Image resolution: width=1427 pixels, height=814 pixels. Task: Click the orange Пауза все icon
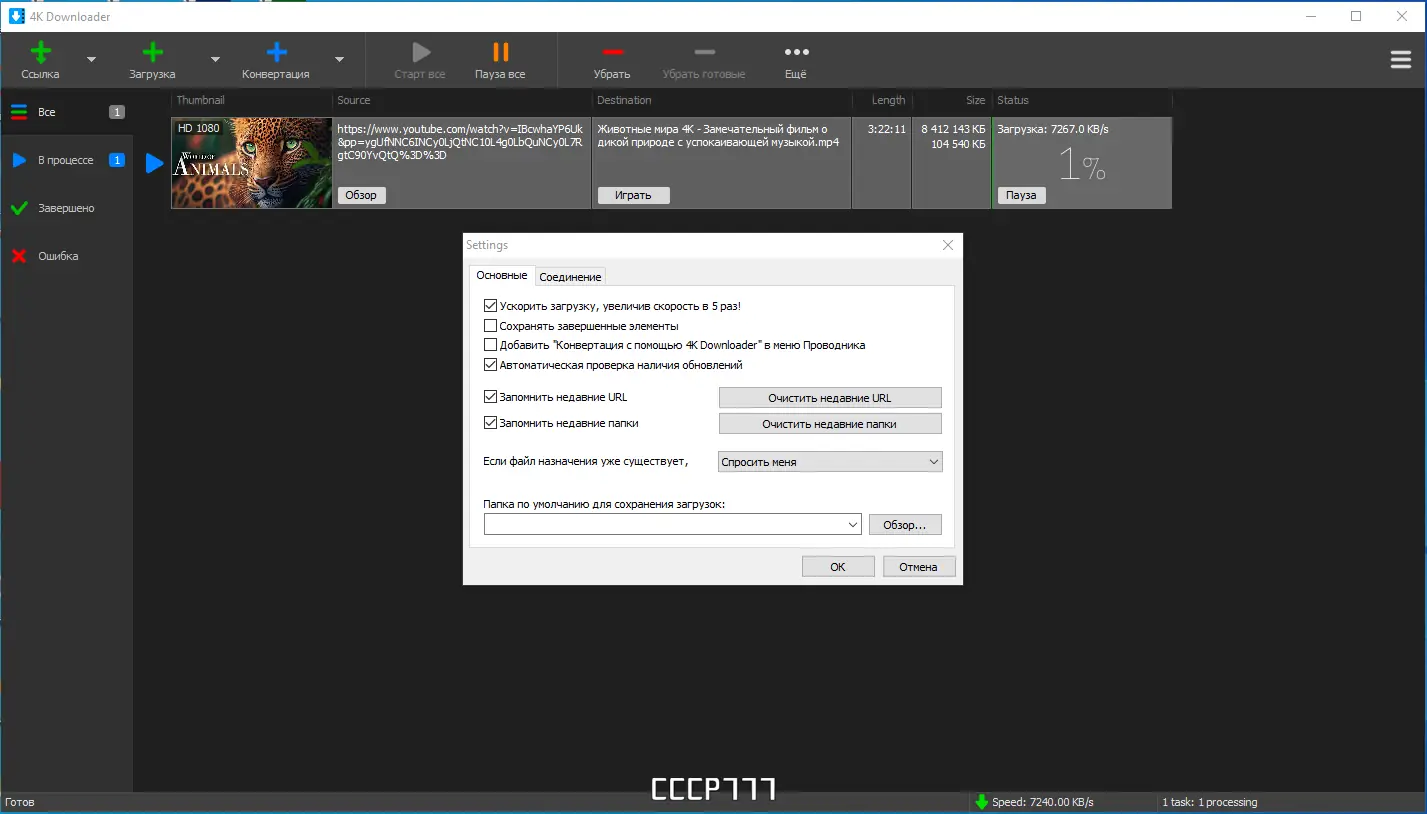(x=500, y=52)
